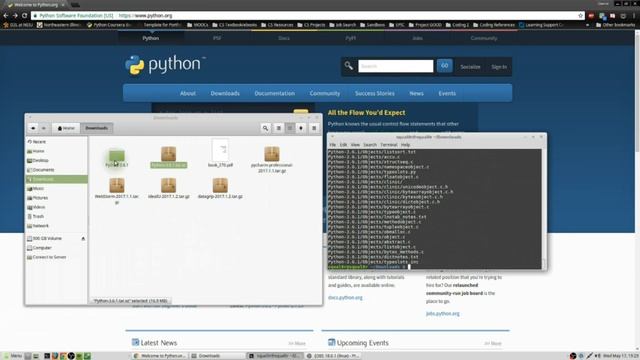Viewport: 640px width, 360px height.
Task: Open Trash in the file manager sidebar
Action: point(56,216)
